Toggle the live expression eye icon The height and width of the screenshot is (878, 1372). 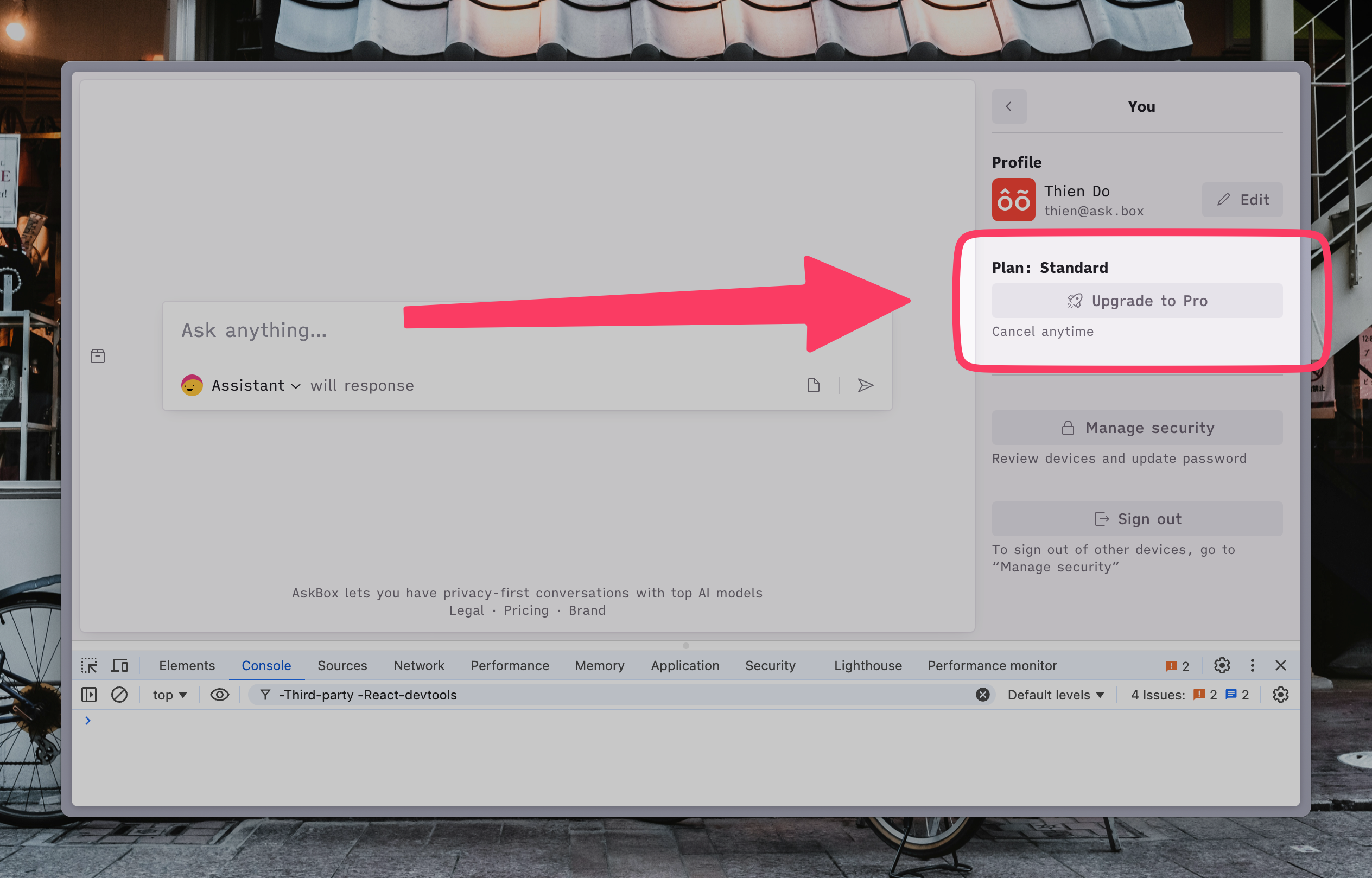(220, 695)
